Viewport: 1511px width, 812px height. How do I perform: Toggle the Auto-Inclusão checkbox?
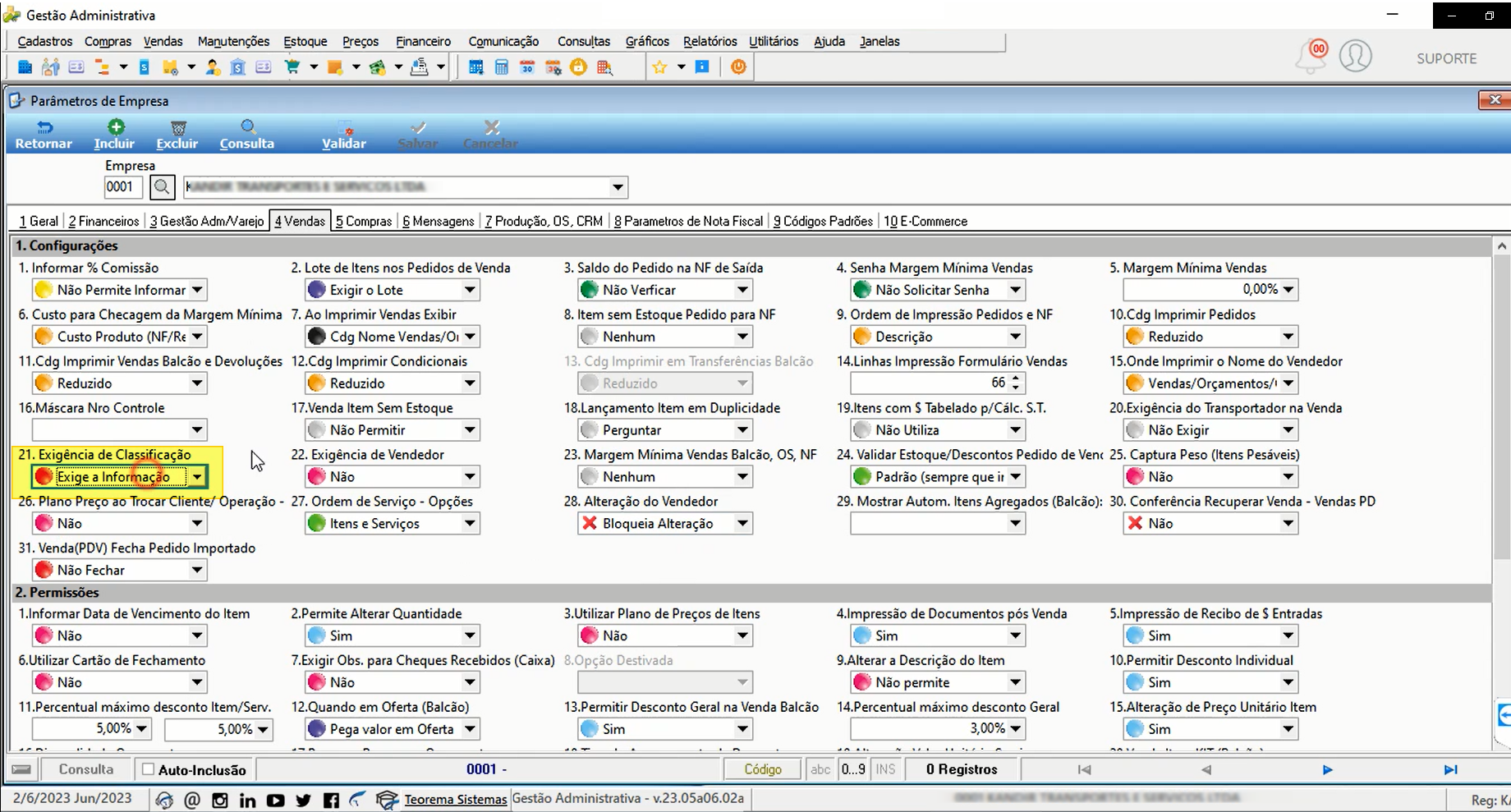pyautogui.click(x=148, y=769)
